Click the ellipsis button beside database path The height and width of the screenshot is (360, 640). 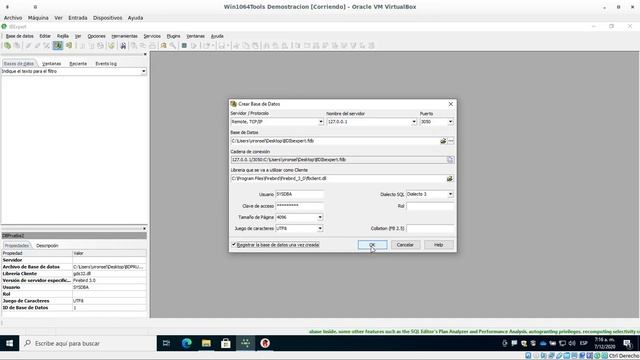[451, 141]
